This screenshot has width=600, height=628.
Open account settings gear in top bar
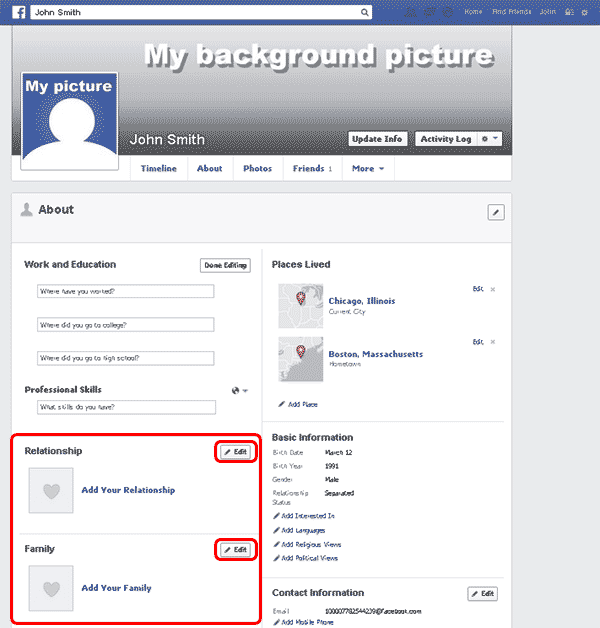point(584,12)
